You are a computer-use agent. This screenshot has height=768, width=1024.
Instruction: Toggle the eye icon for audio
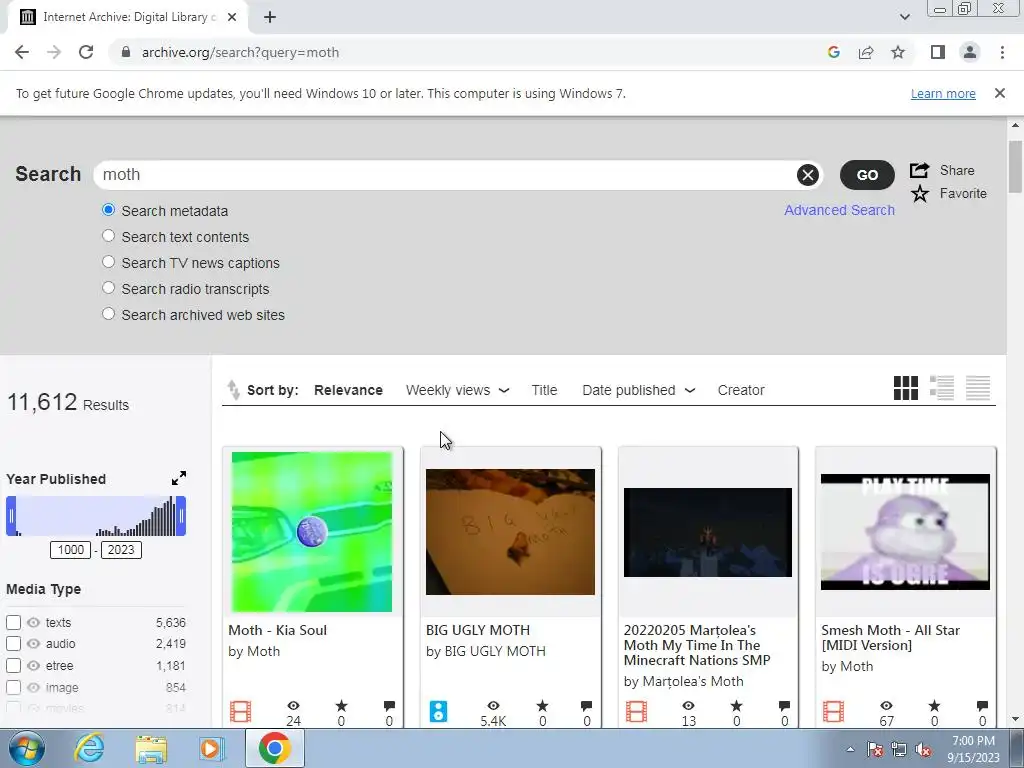(33, 644)
